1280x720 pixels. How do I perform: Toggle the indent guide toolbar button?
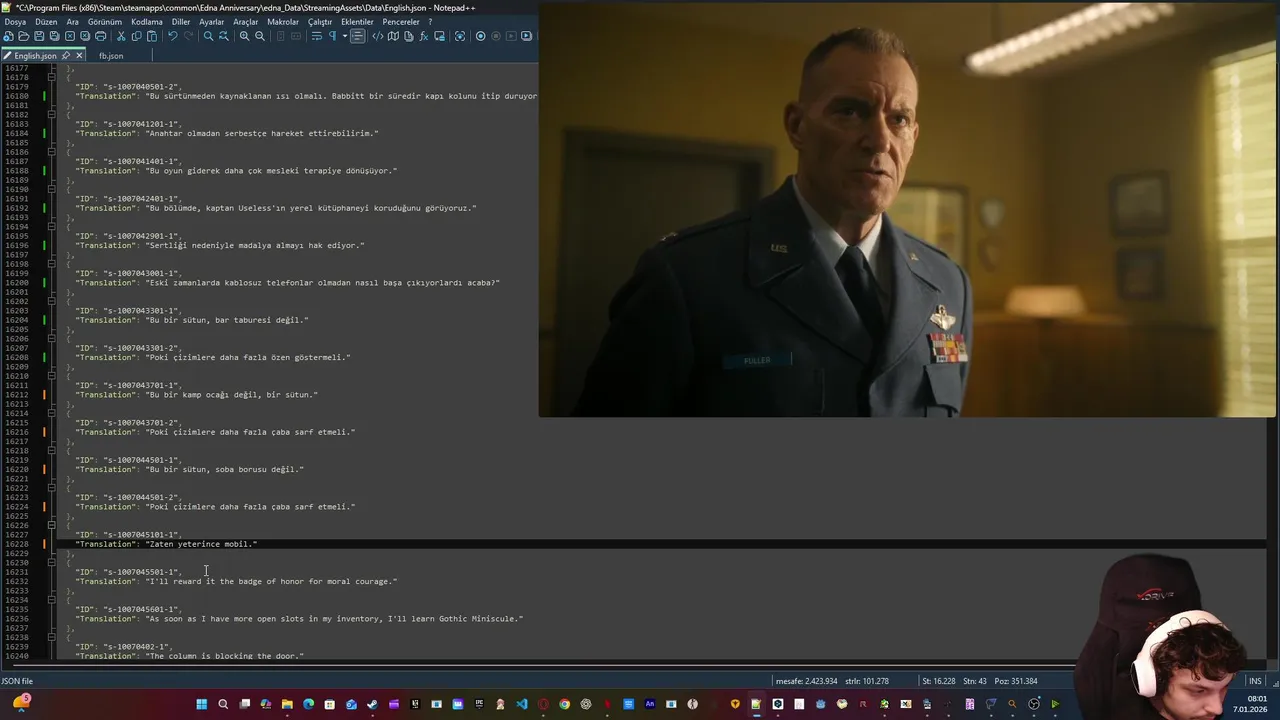(x=358, y=36)
